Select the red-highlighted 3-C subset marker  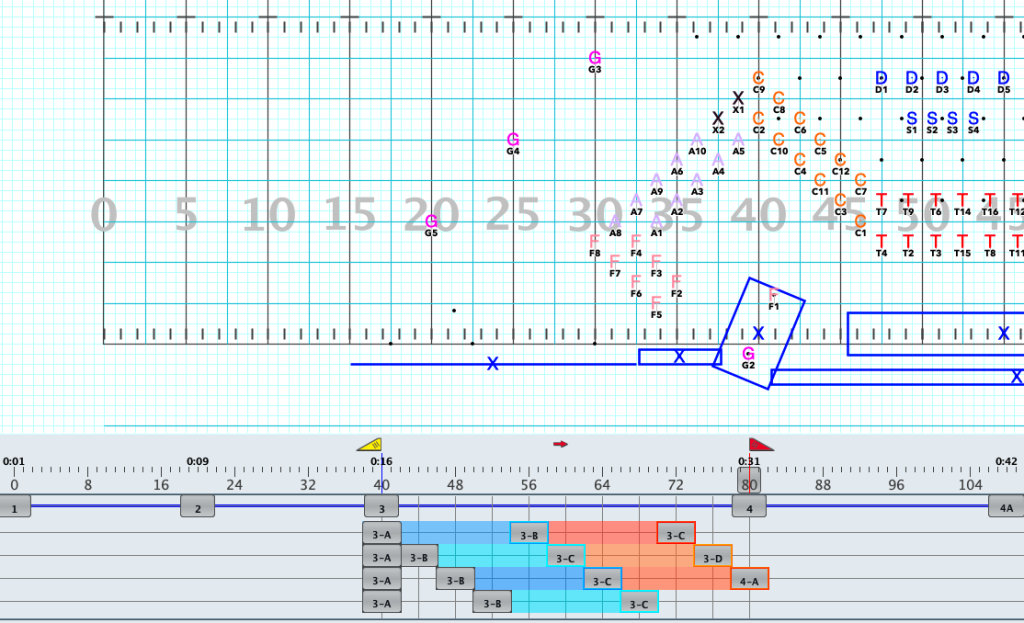click(x=675, y=533)
